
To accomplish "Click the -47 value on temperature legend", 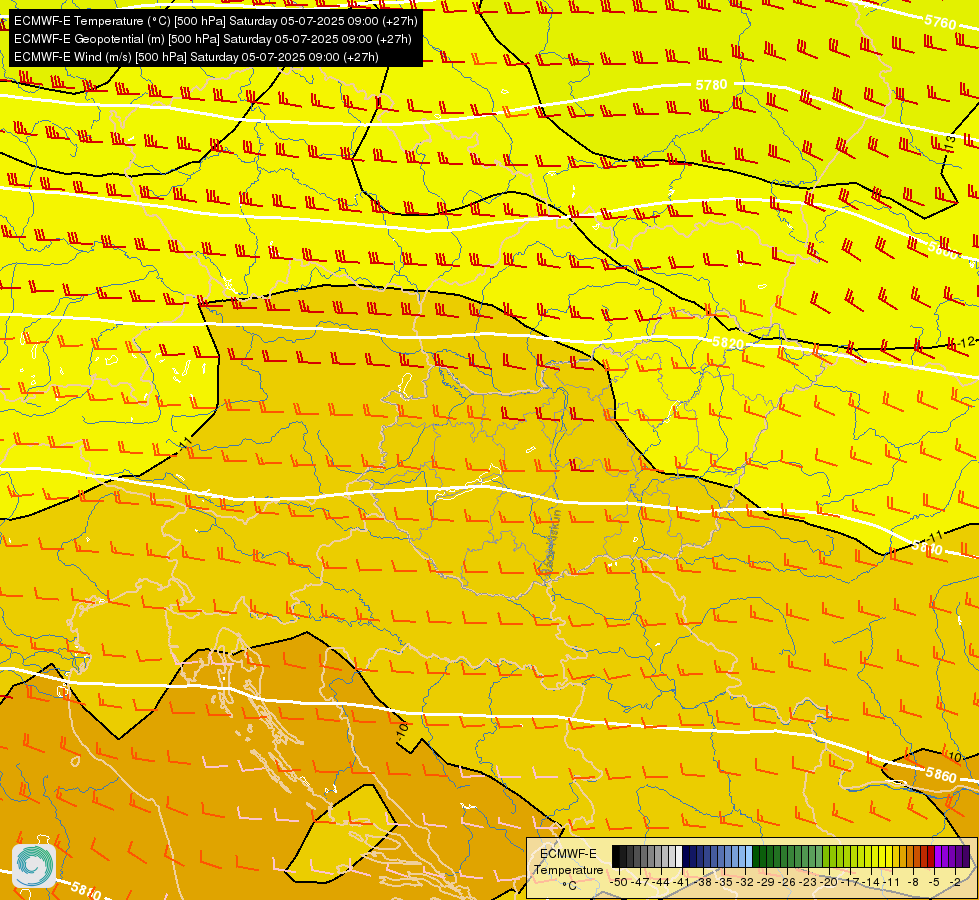I will 640,882.
